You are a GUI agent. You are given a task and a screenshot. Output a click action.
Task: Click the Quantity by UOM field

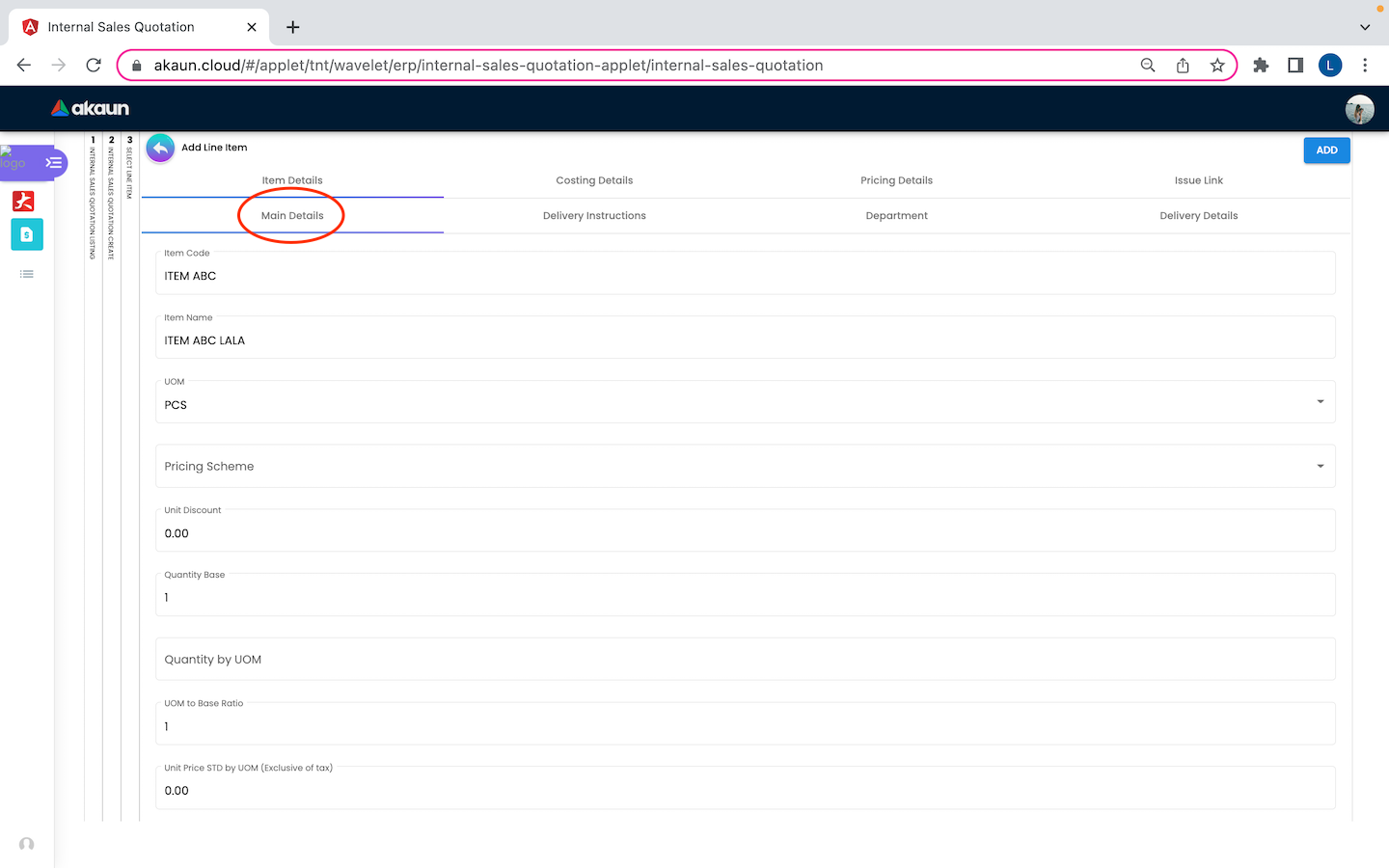(746, 660)
